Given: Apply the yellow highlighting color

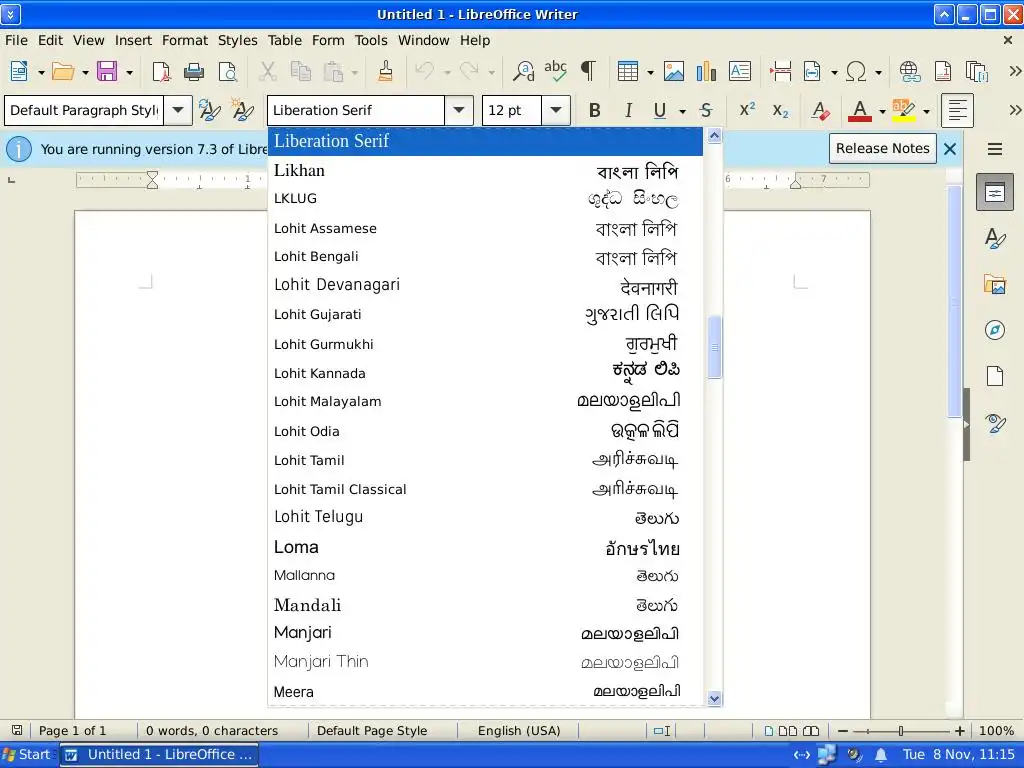Looking at the screenshot, I should pyautogui.click(x=904, y=110).
